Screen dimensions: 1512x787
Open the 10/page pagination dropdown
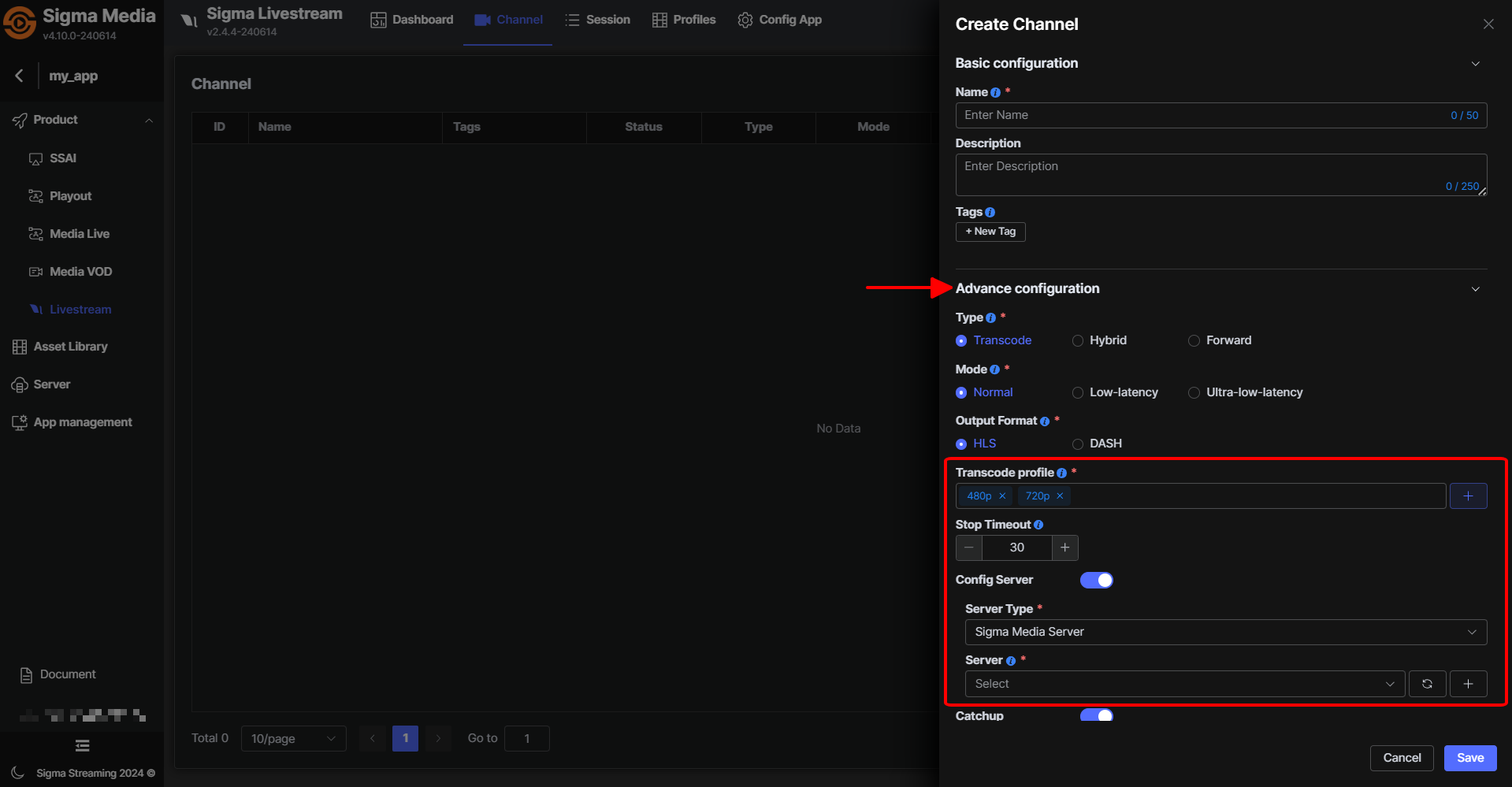point(293,739)
